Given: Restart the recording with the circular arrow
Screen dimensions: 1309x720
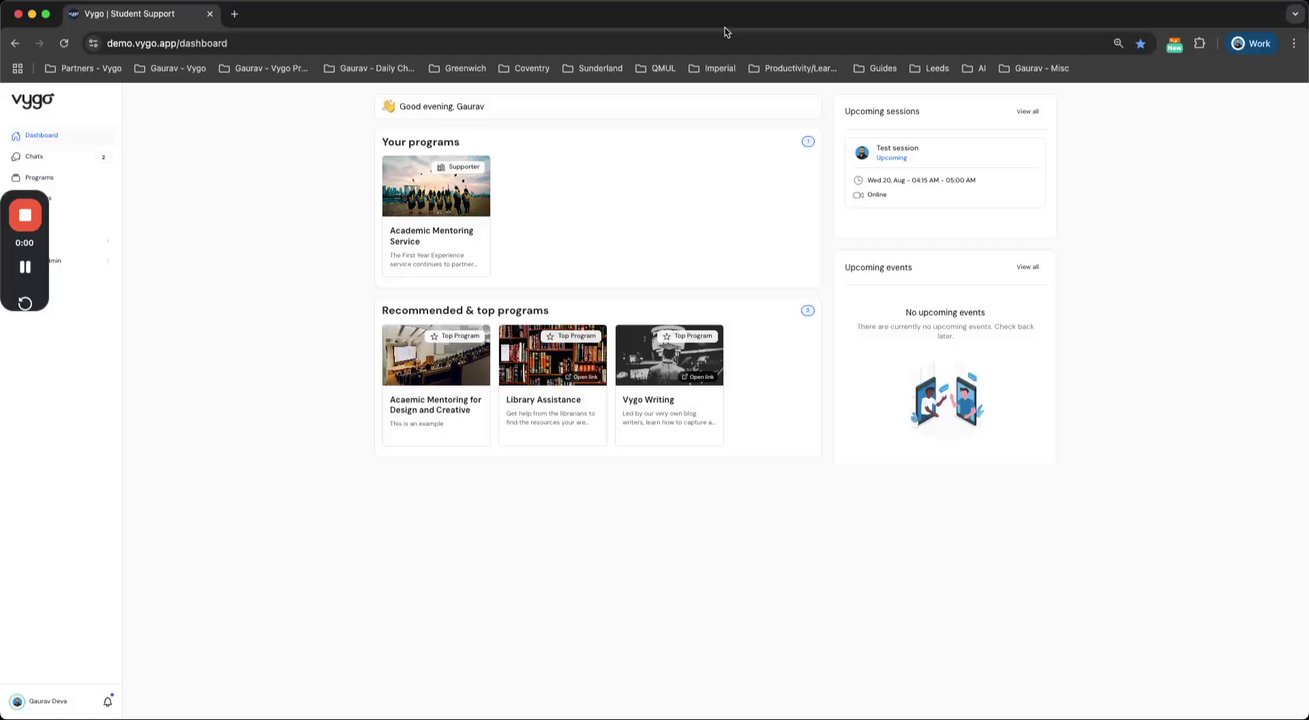Looking at the screenshot, I should coord(25,303).
